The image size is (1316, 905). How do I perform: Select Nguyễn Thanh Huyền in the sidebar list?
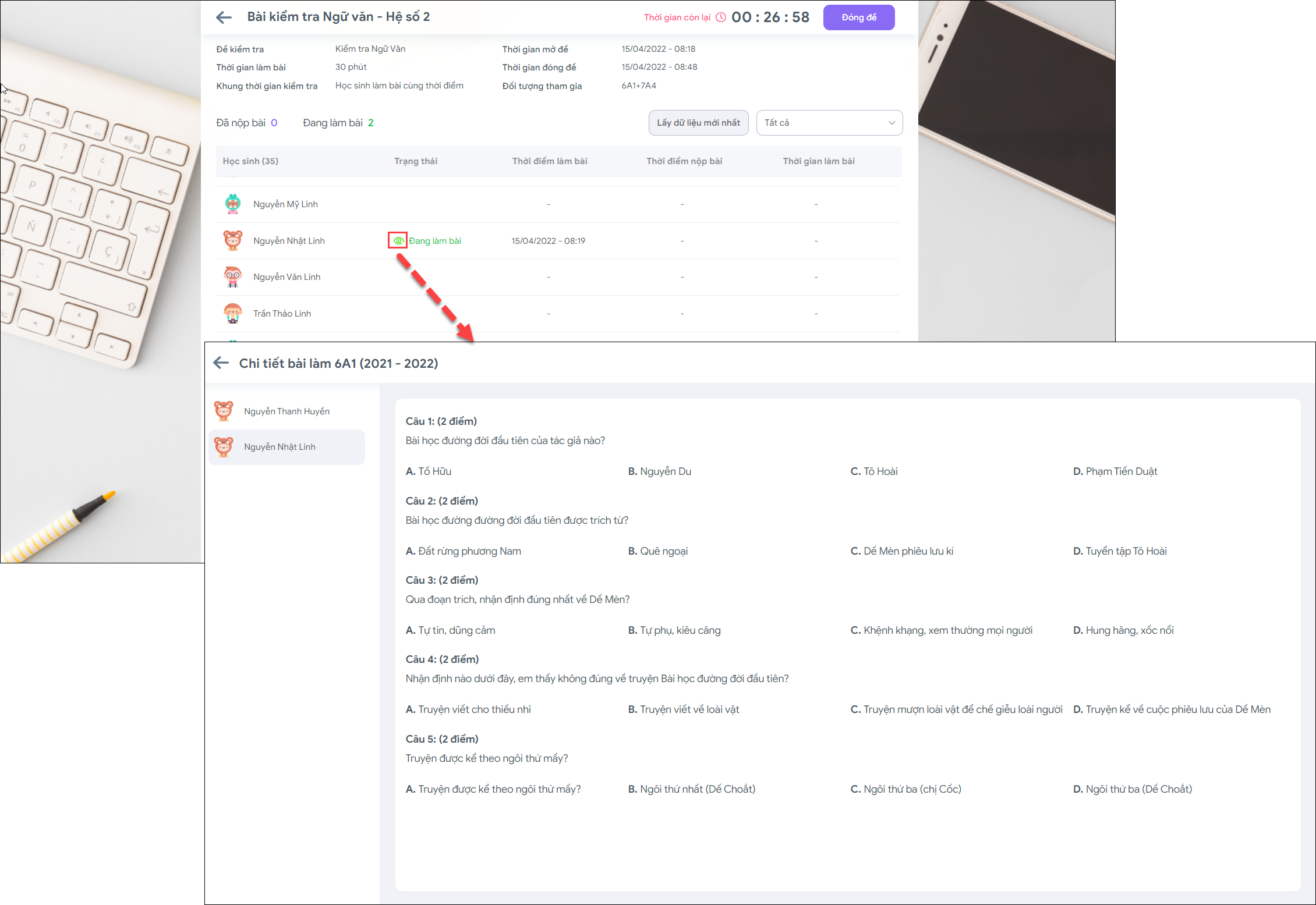point(287,411)
